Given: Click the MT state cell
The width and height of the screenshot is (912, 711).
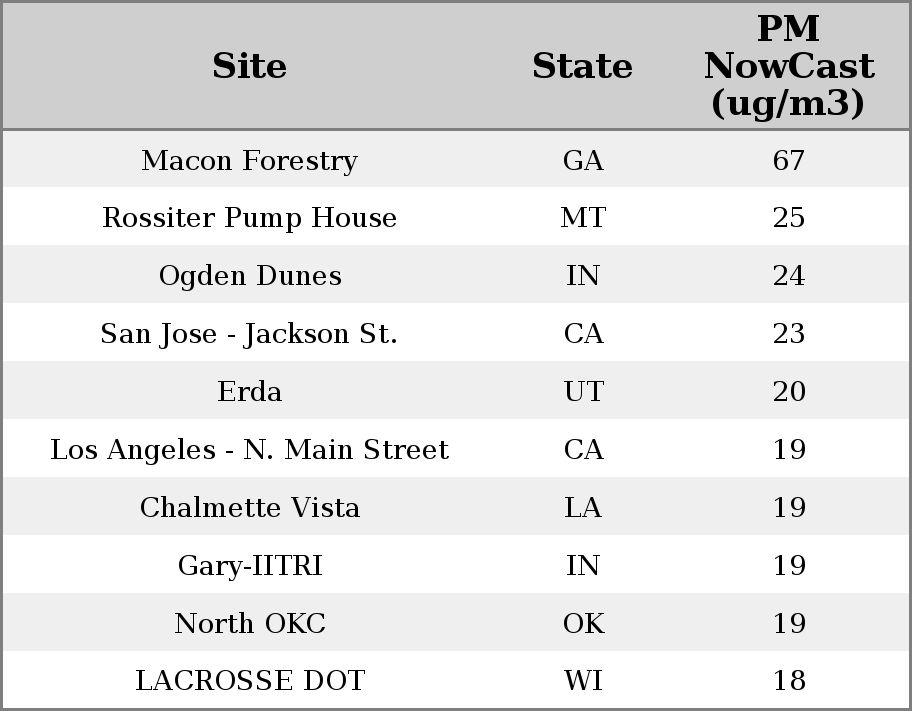Looking at the screenshot, I should click(x=583, y=218).
